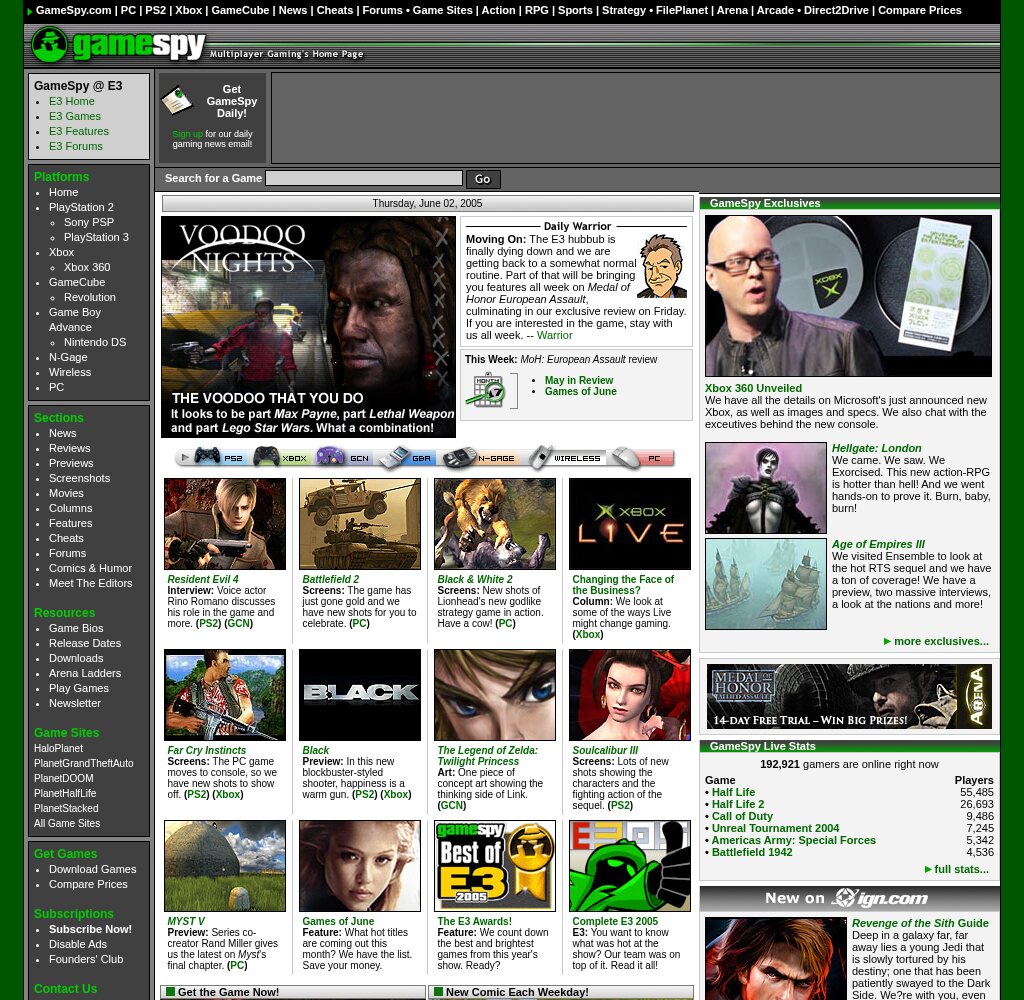Focus the Search for a Game field
This screenshot has height=1000, width=1024.
coord(364,178)
